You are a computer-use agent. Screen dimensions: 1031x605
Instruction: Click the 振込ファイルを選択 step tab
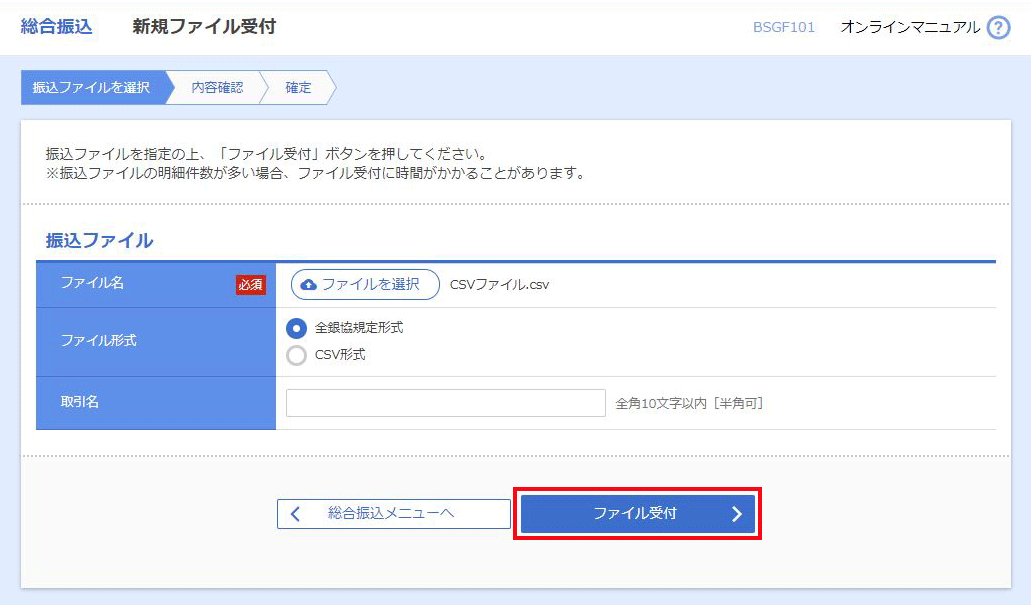[91, 88]
